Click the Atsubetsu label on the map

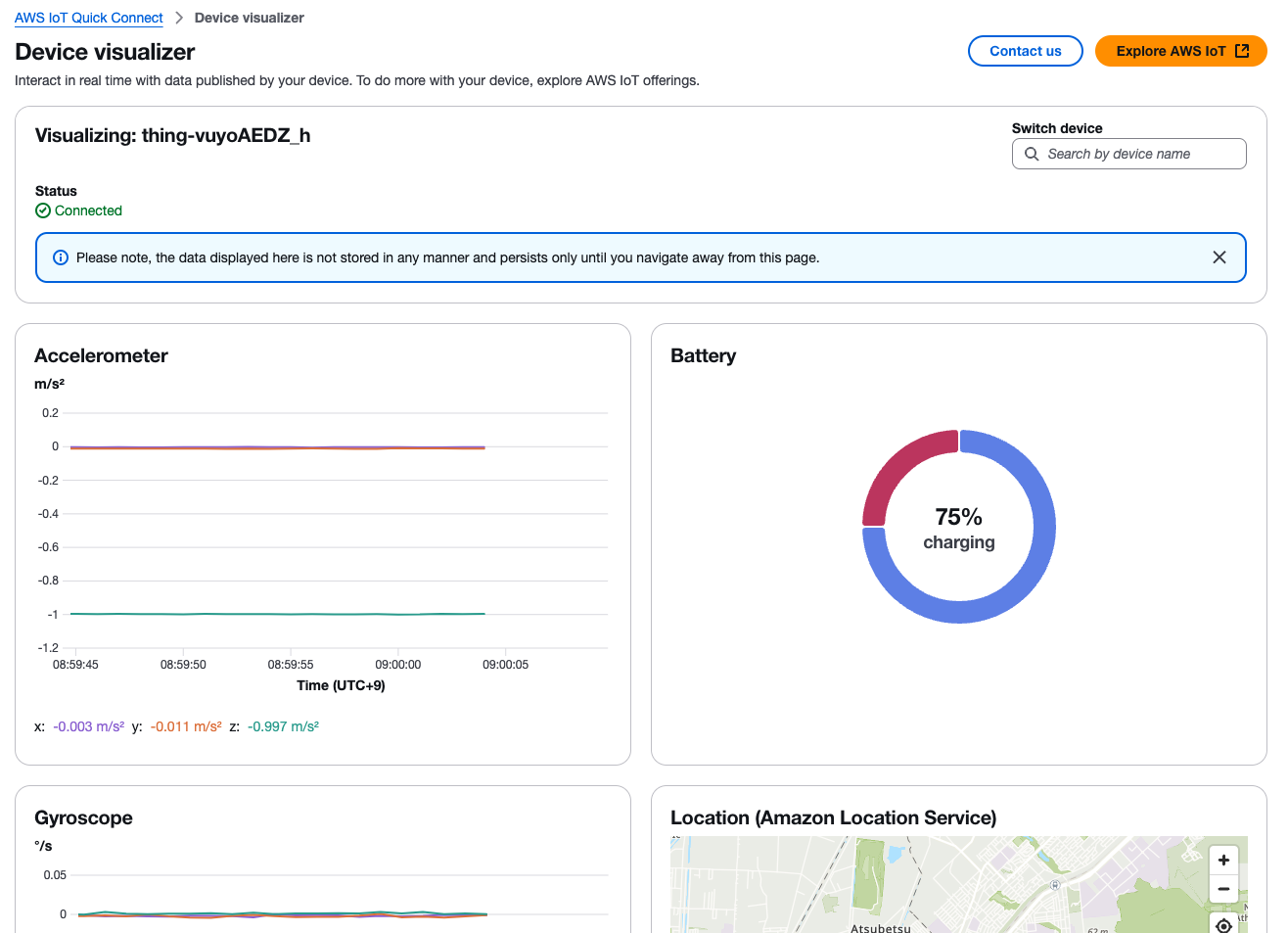tap(881, 927)
